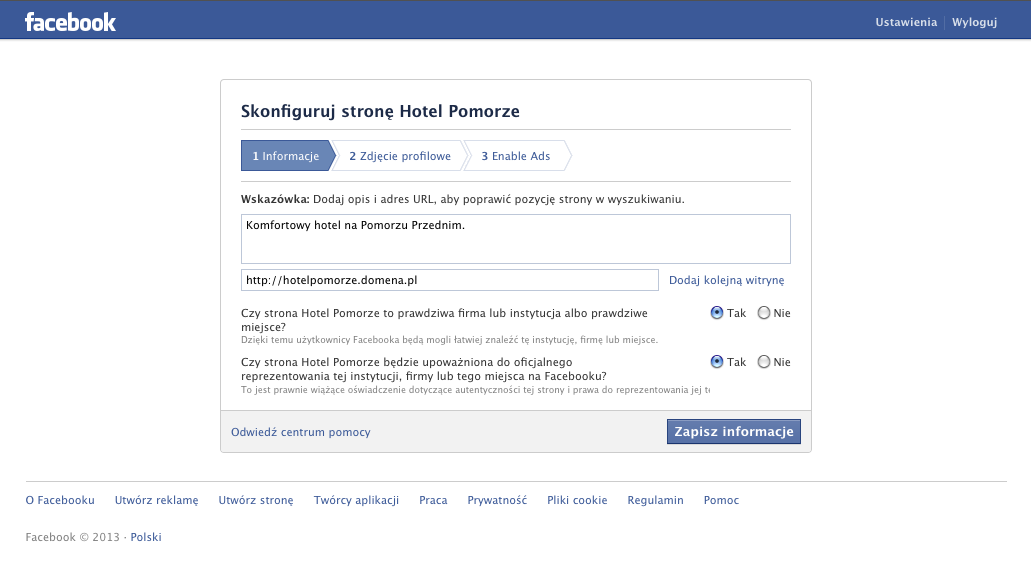Open Pomoc footer link
The width and height of the screenshot is (1031, 575).
click(721, 500)
